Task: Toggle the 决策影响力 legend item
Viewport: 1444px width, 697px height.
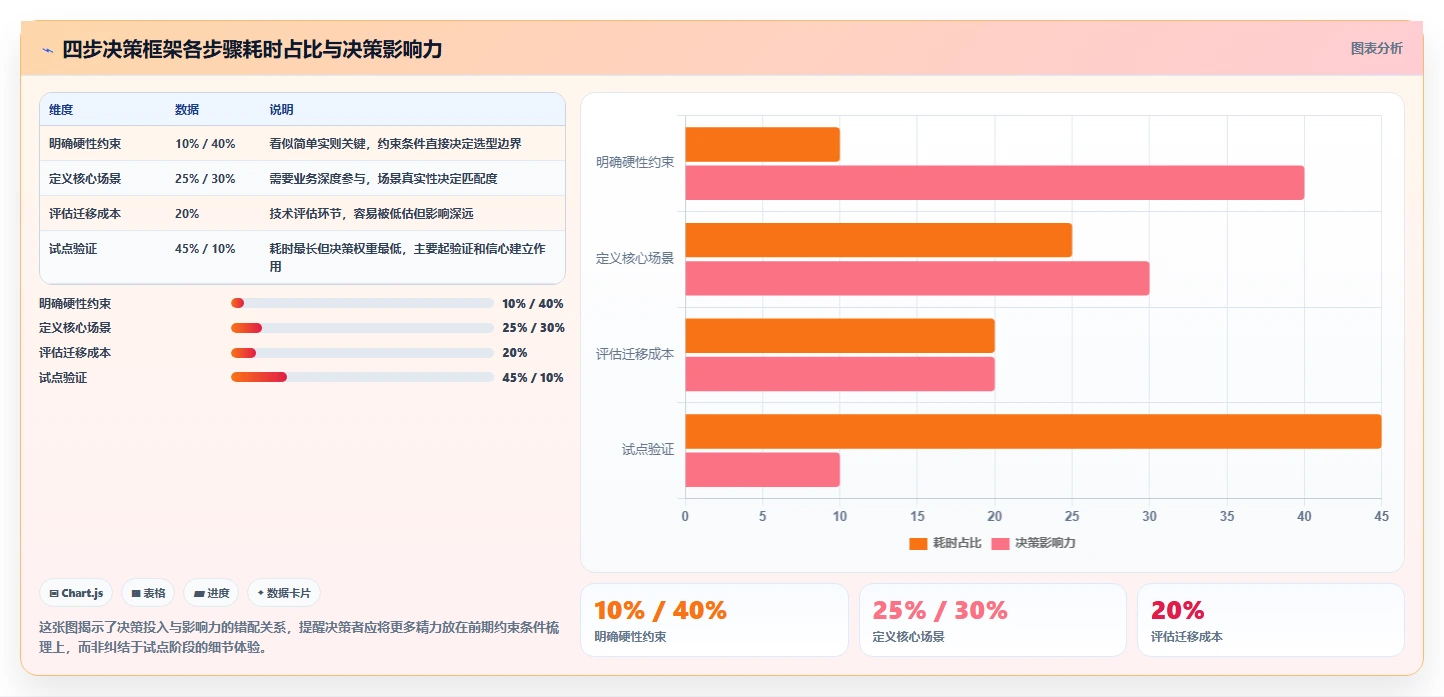Action: tap(1034, 543)
